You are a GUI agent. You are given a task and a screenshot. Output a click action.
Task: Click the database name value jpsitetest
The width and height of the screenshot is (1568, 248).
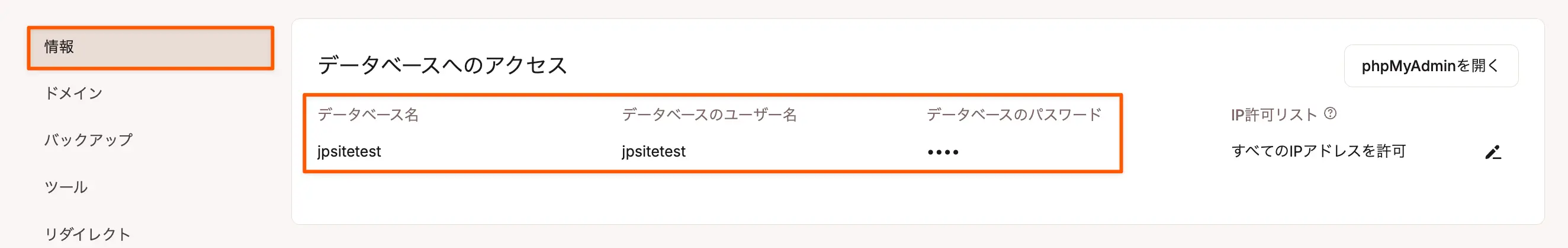(349, 152)
